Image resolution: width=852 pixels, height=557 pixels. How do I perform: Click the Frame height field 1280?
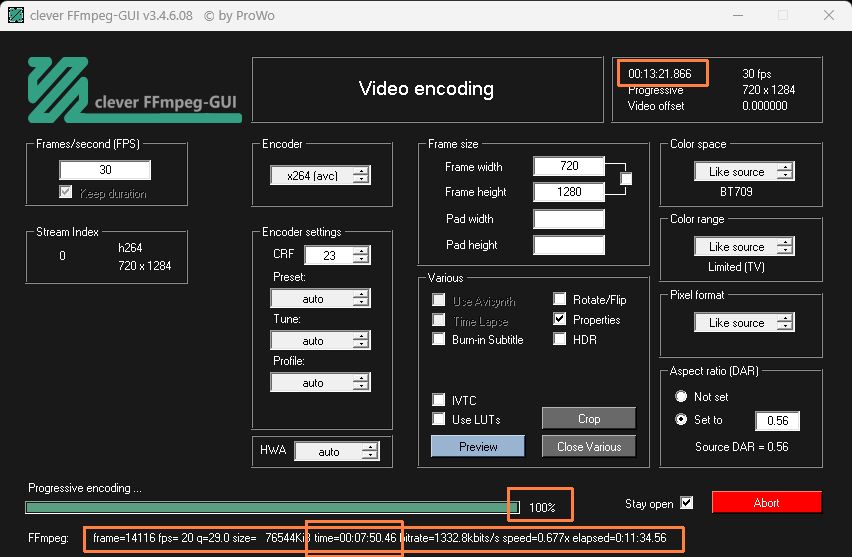click(x=569, y=191)
